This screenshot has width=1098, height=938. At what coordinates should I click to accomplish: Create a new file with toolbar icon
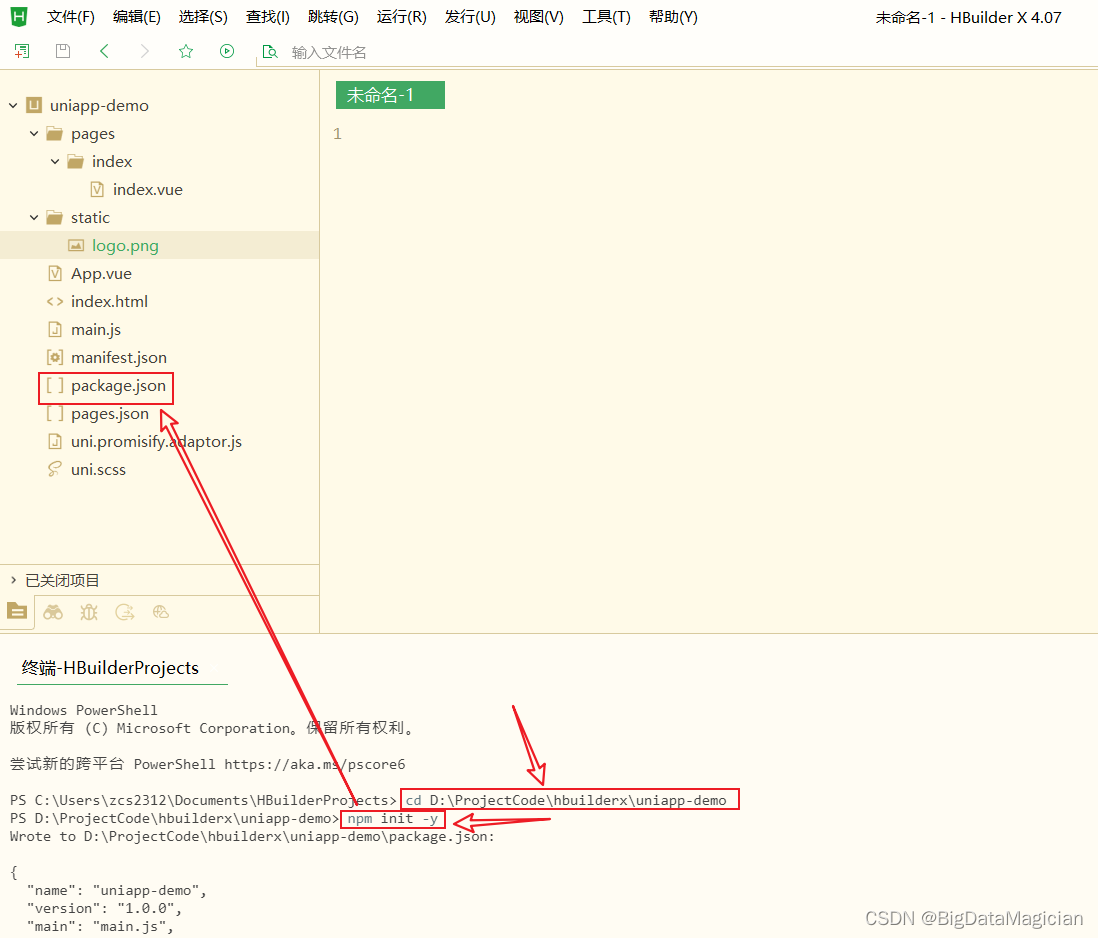tap(22, 51)
